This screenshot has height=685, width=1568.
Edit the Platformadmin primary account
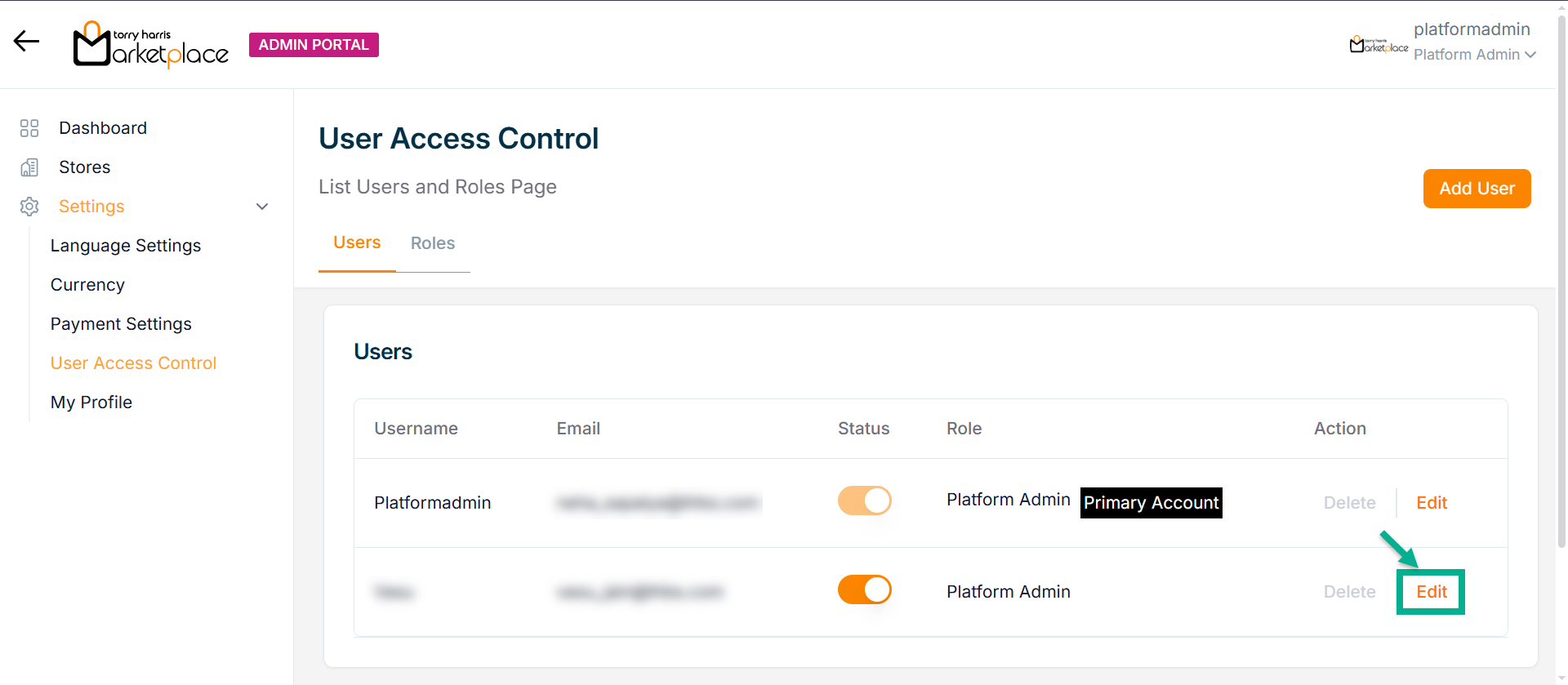tap(1431, 503)
